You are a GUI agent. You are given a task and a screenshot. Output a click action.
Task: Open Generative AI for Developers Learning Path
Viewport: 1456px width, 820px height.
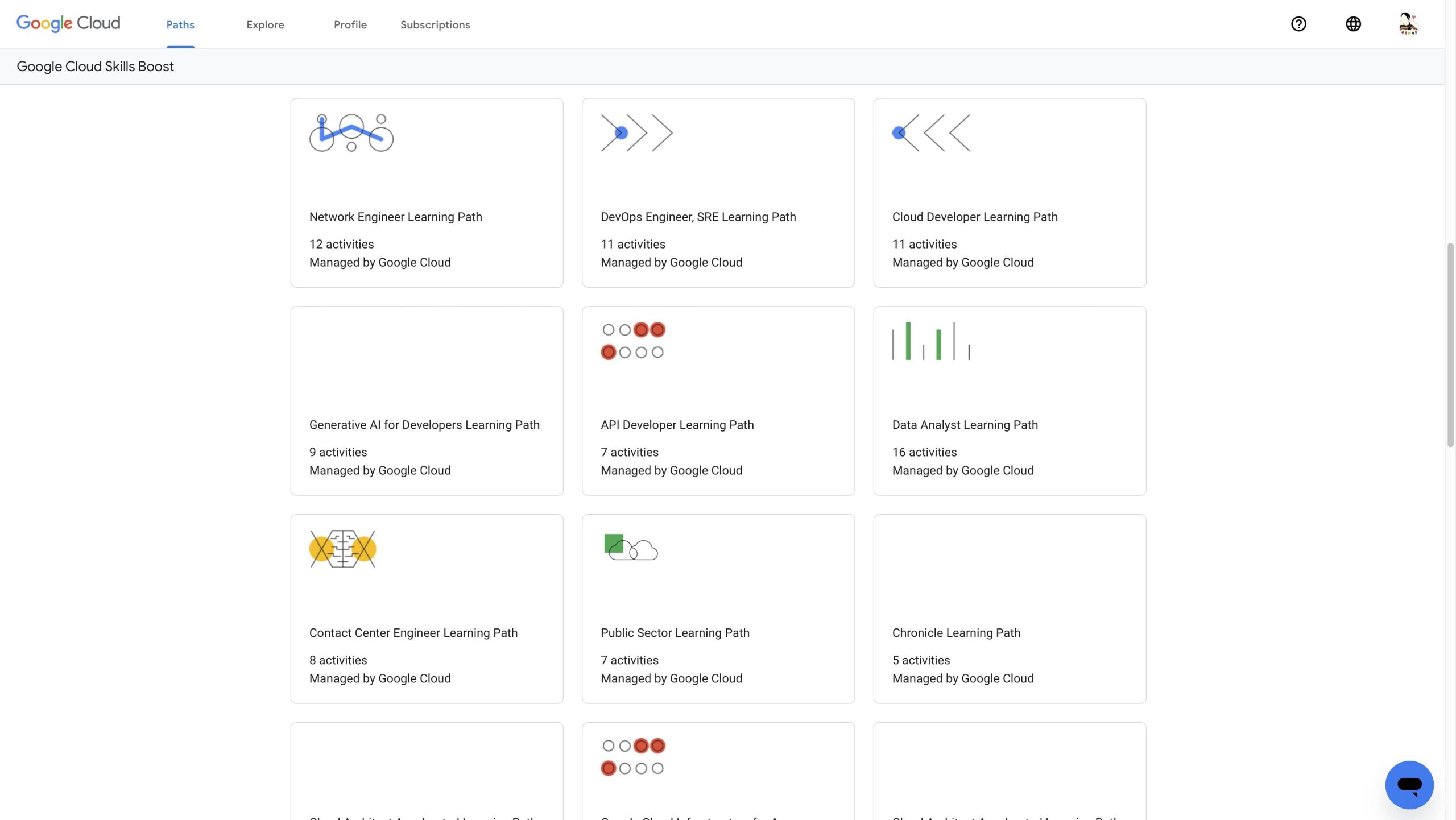pyautogui.click(x=424, y=425)
